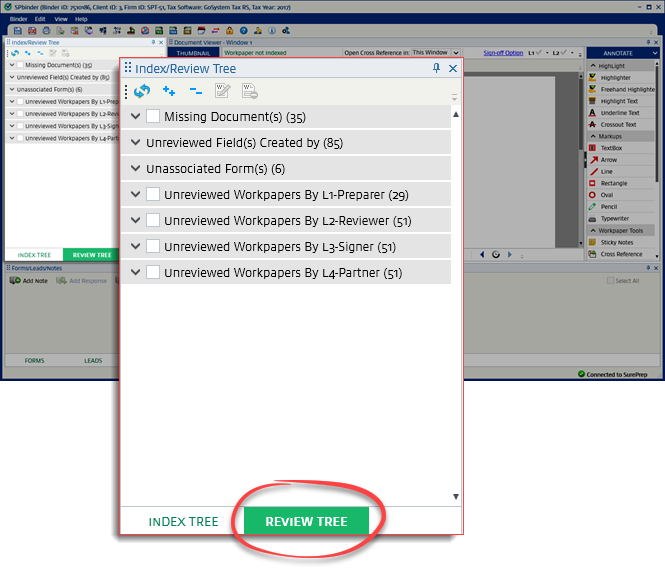This screenshot has height=569, width=665.
Task: Click the tree panel scrollbar down arrow
Action: click(x=456, y=496)
